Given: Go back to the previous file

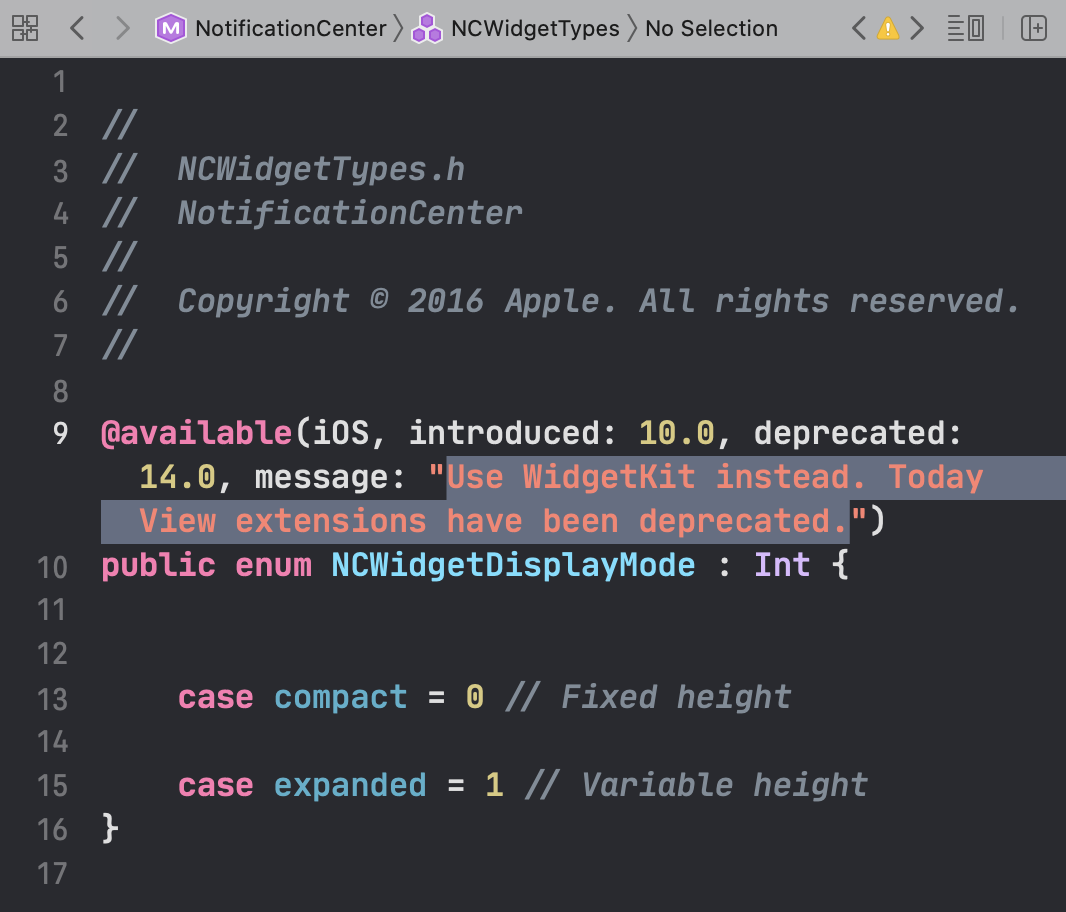Looking at the screenshot, I should [x=77, y=28].
